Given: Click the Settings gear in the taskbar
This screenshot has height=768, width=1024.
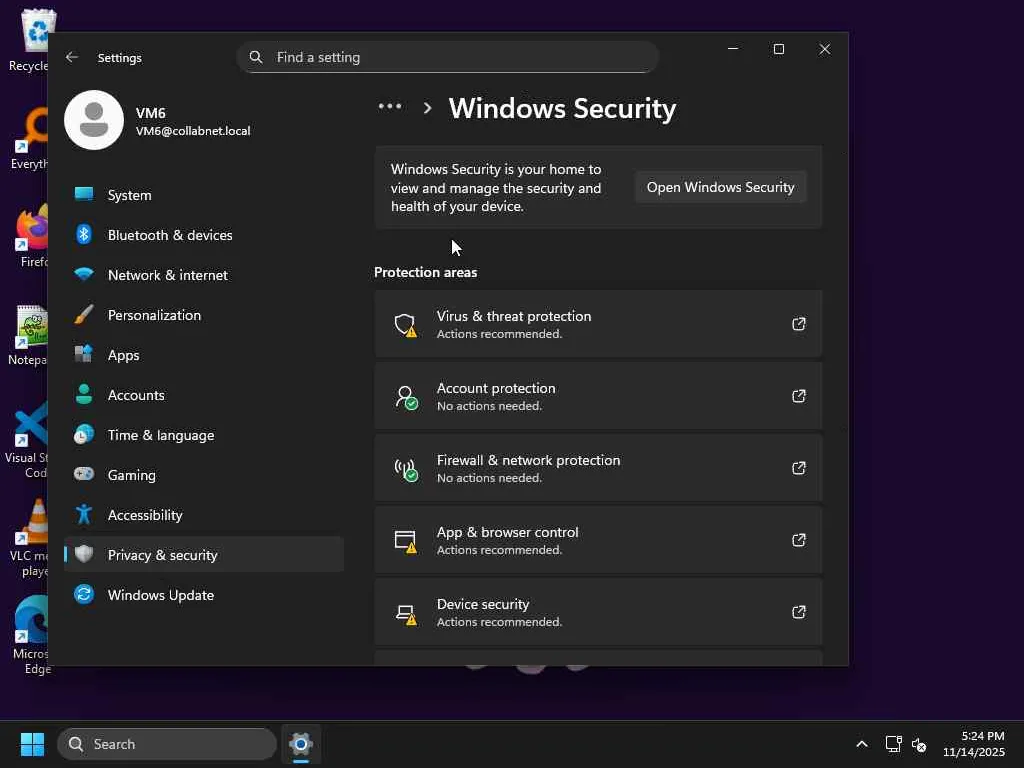Looking at the screenshot, I should point(301,744).
